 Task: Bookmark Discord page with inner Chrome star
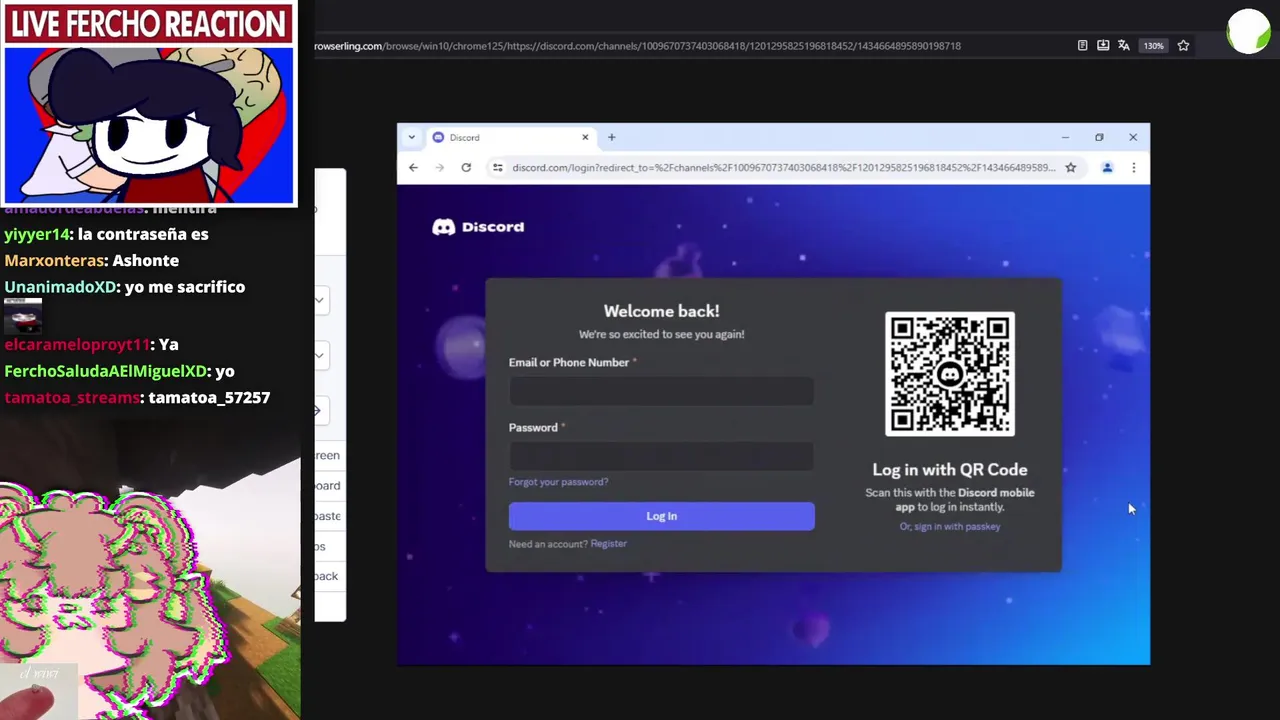coord(1070,167)
